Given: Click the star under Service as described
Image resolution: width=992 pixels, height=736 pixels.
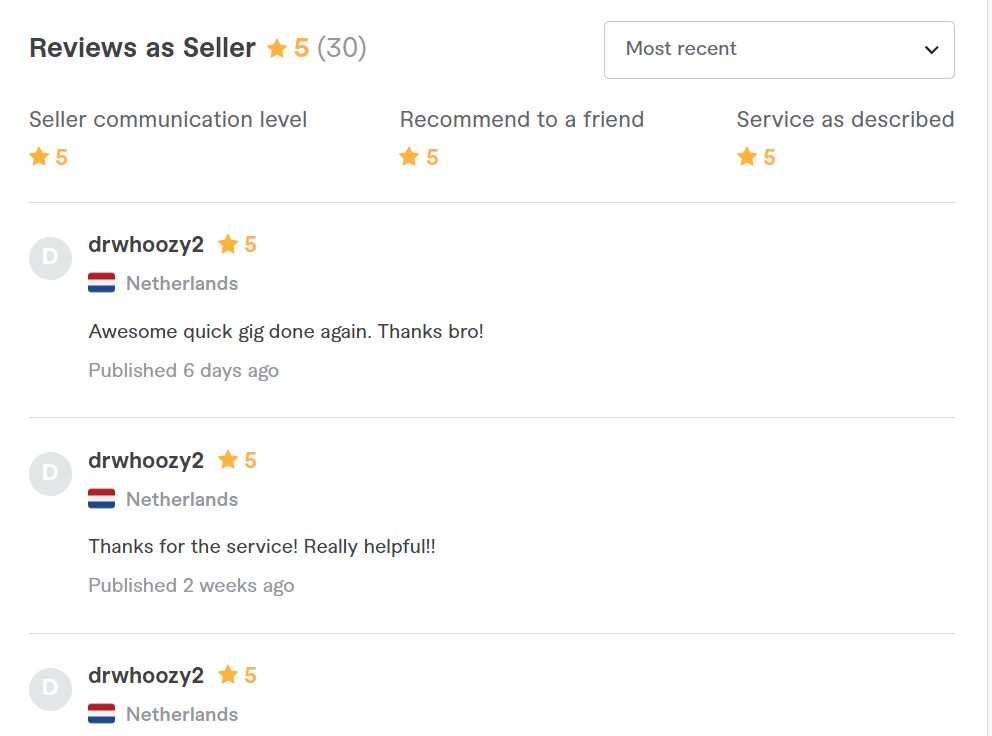Looking at the screenshot, I should (x=747, y=156).
